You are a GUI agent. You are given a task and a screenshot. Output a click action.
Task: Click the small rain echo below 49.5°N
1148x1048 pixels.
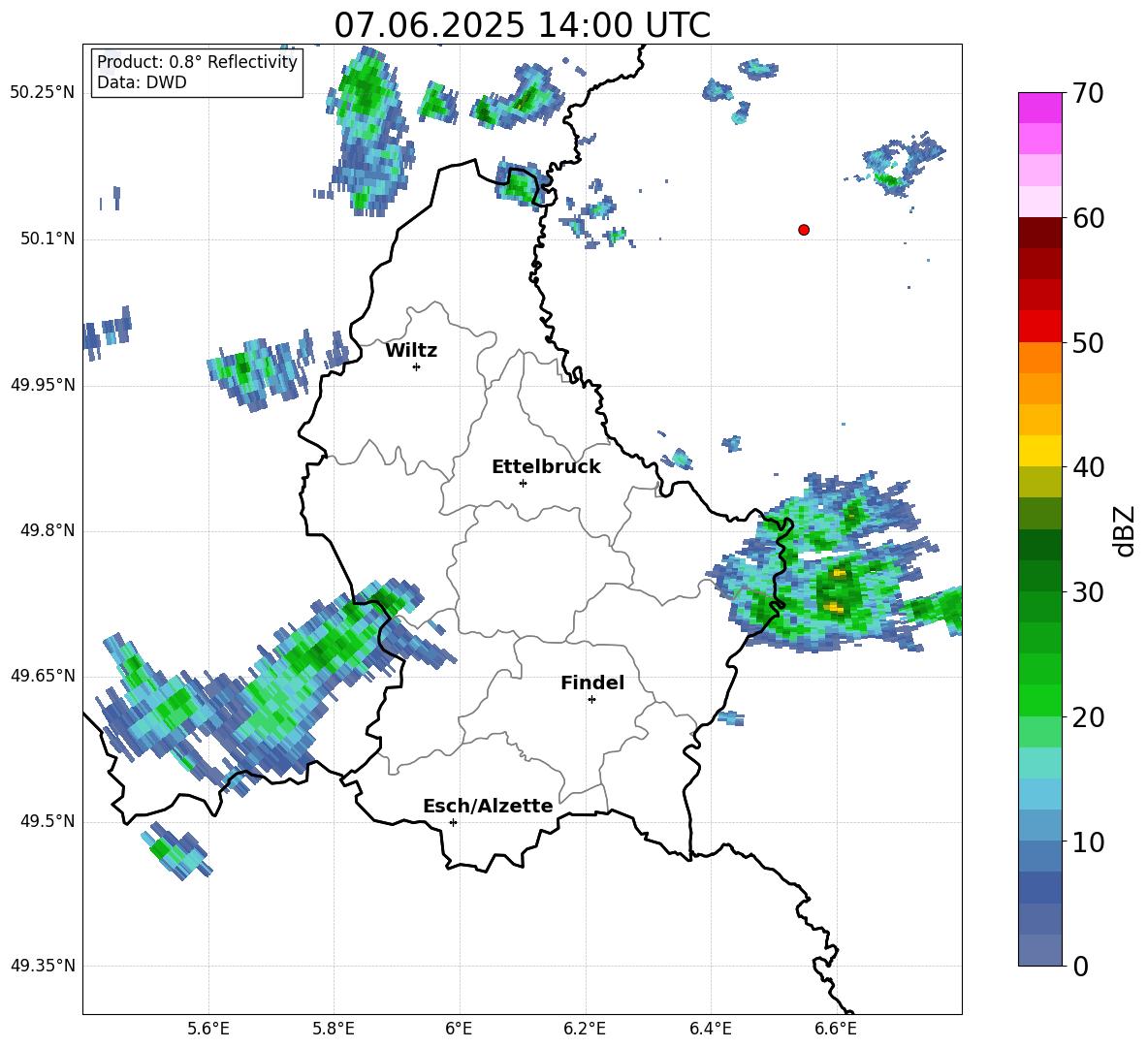coord(177,850)
